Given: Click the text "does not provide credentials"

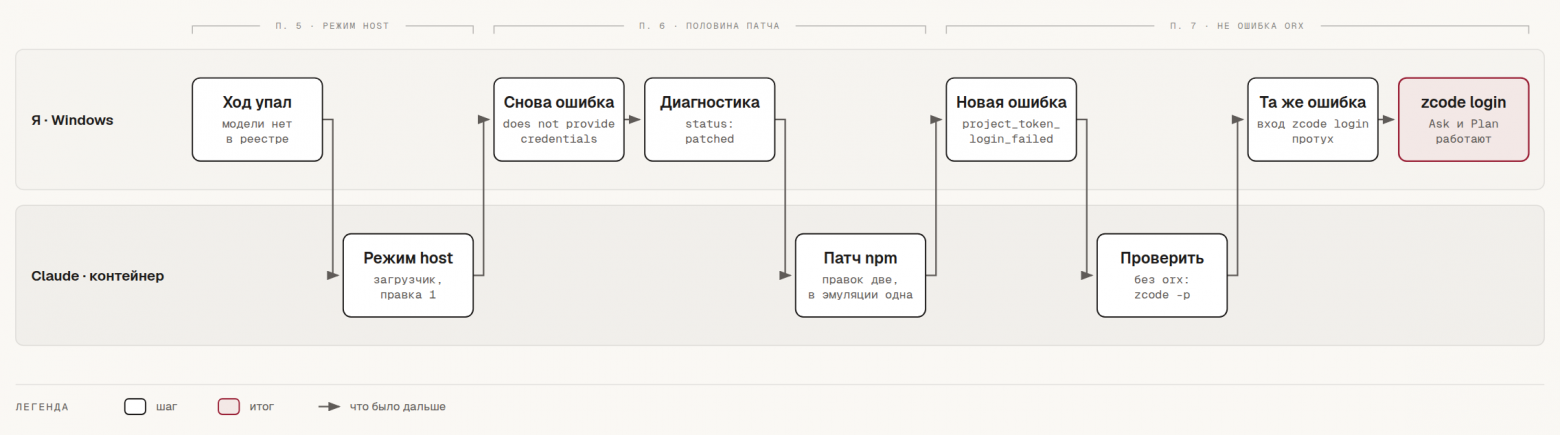Looking at the screenshot, I should (559, 132).
